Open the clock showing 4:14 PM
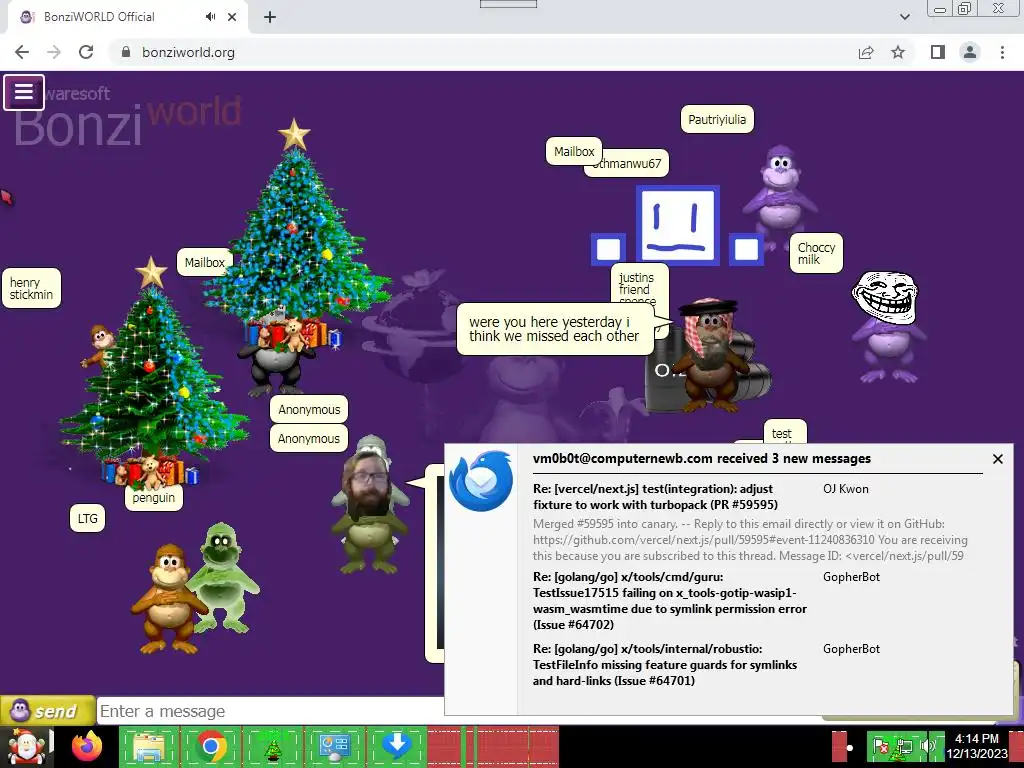Screen dimensions: 1024x768 pos(976,746)
